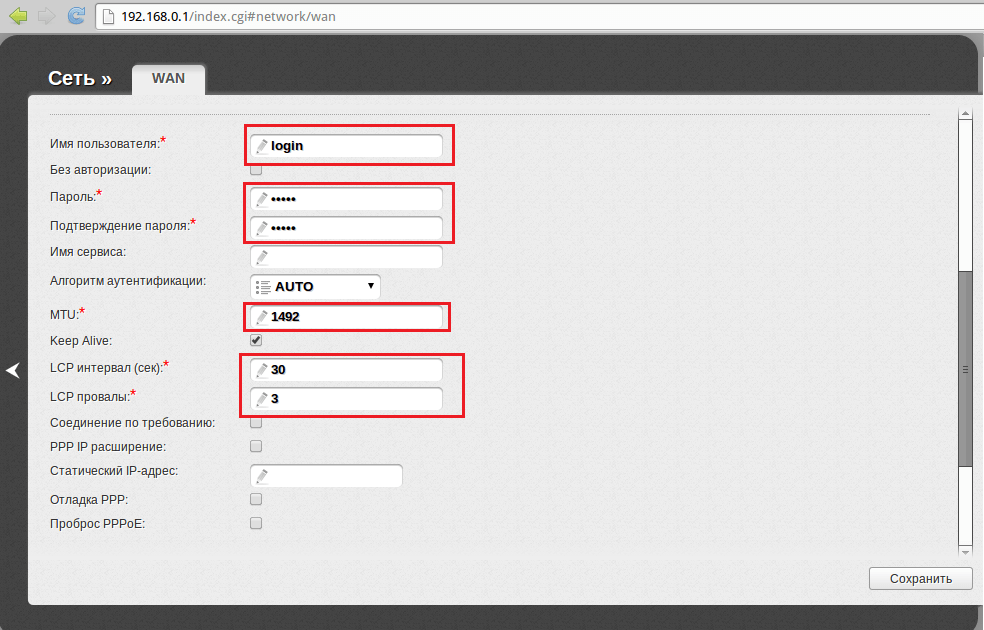Click pencil icon in Имя пользователя field
Image resolution: width=984 pixels, height=630 pixels.
261,146
